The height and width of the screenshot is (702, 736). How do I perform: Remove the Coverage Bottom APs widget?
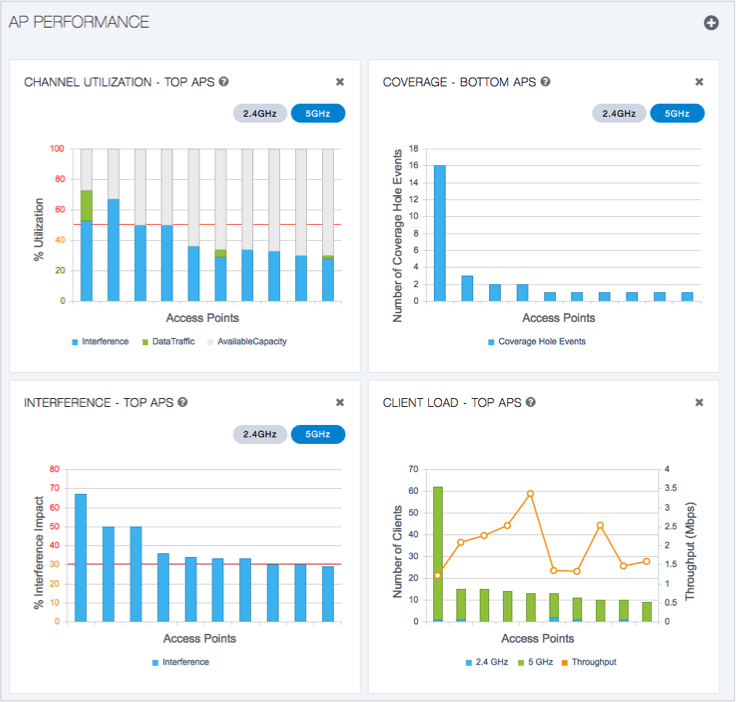(x=699, y=82)
